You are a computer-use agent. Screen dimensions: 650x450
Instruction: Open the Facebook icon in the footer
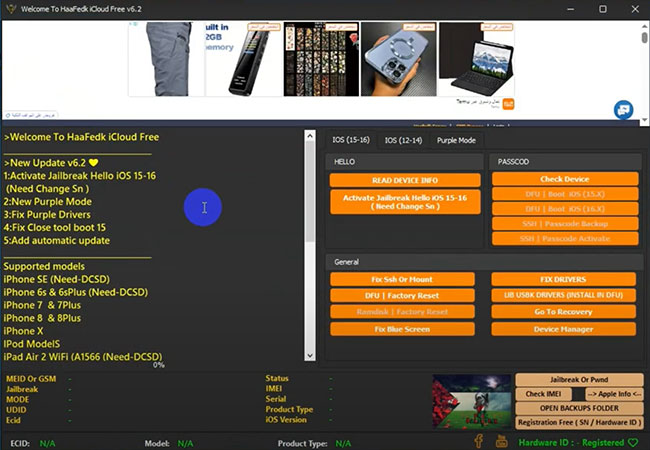(x=478, y=441)
